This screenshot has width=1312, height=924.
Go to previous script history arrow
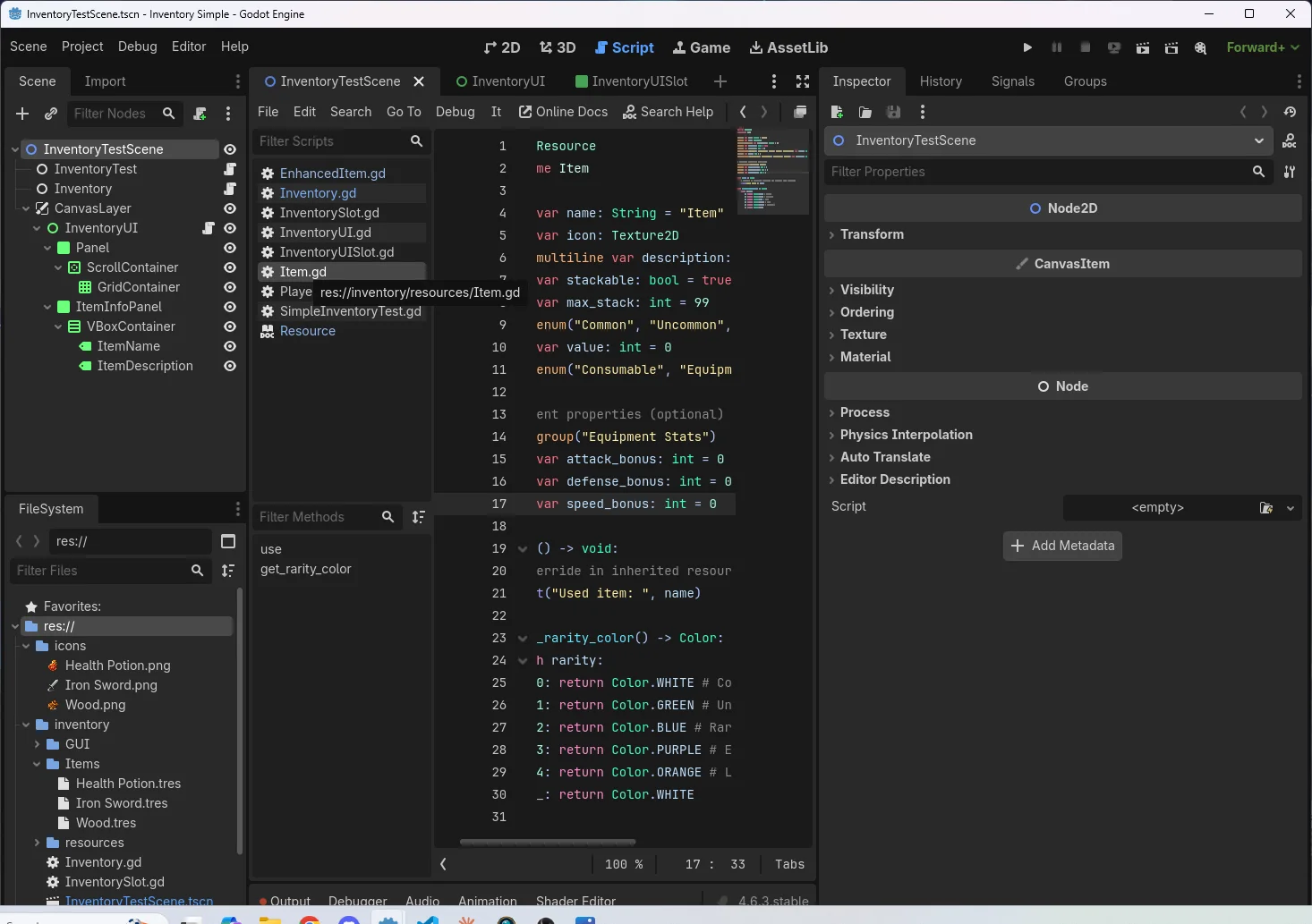point(743,112)
